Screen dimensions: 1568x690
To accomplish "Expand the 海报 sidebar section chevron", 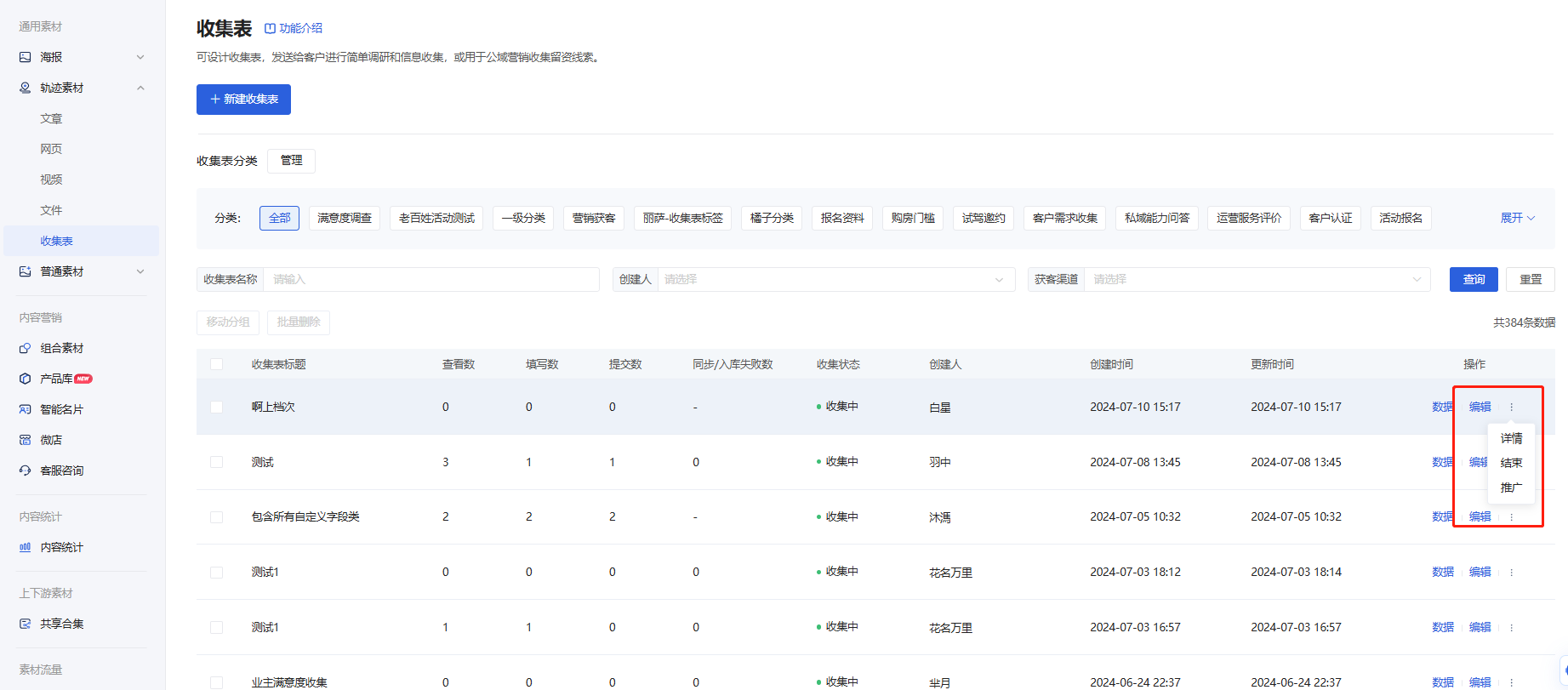I will [140, 57].
